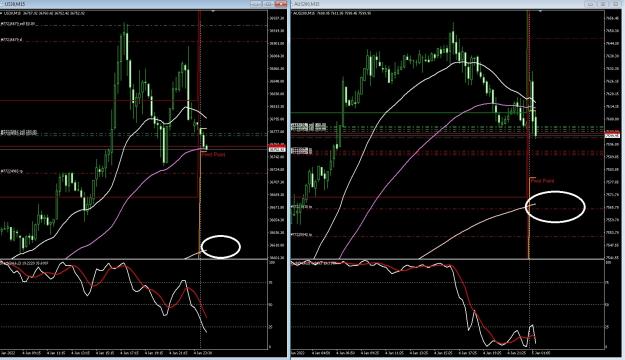
Task: Minimize the US30 M15 chart window
Action: pos(256,4)
